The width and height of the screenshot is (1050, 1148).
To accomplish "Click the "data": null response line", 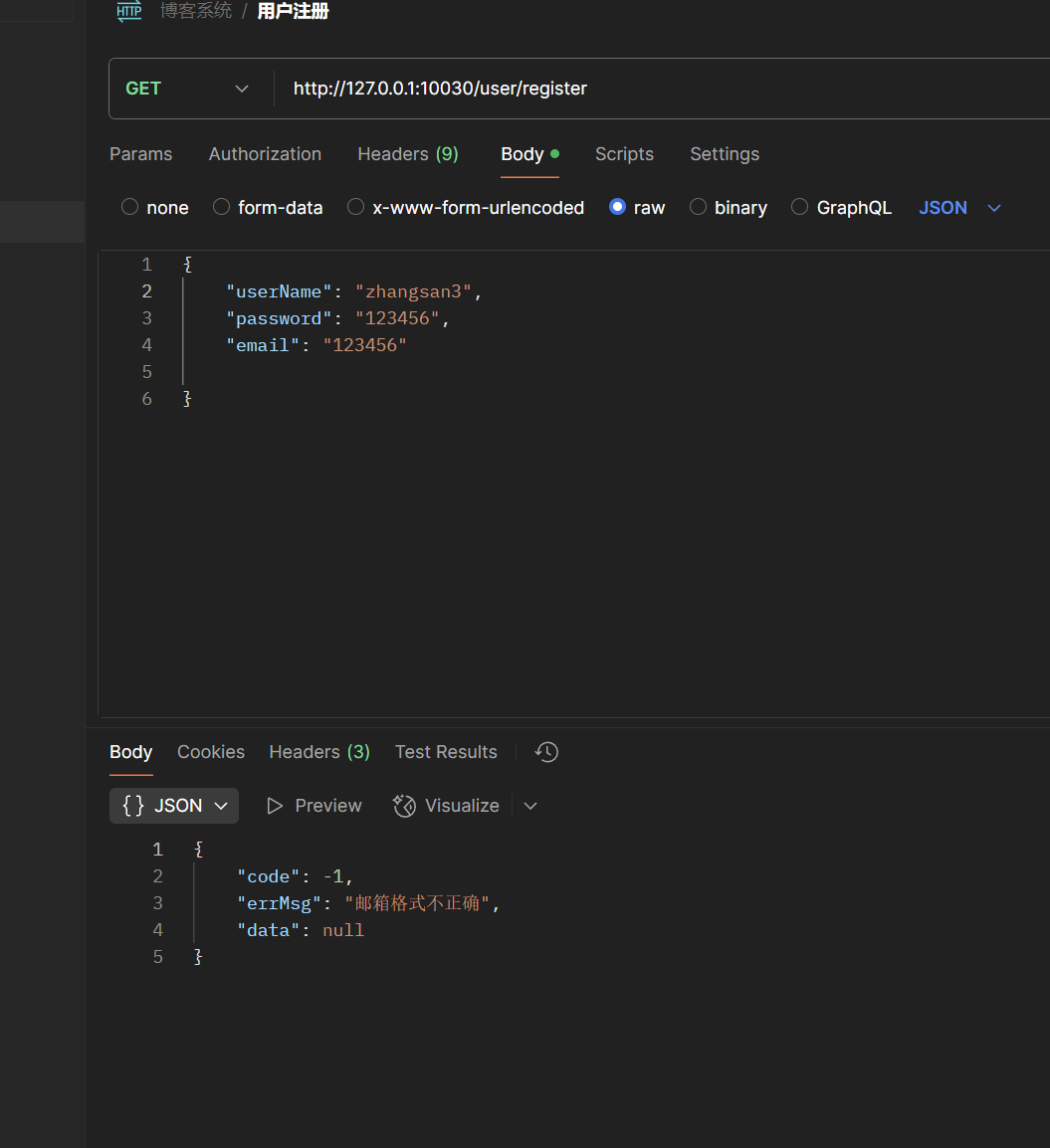I will pyautogui.click(x=301, y=930).
